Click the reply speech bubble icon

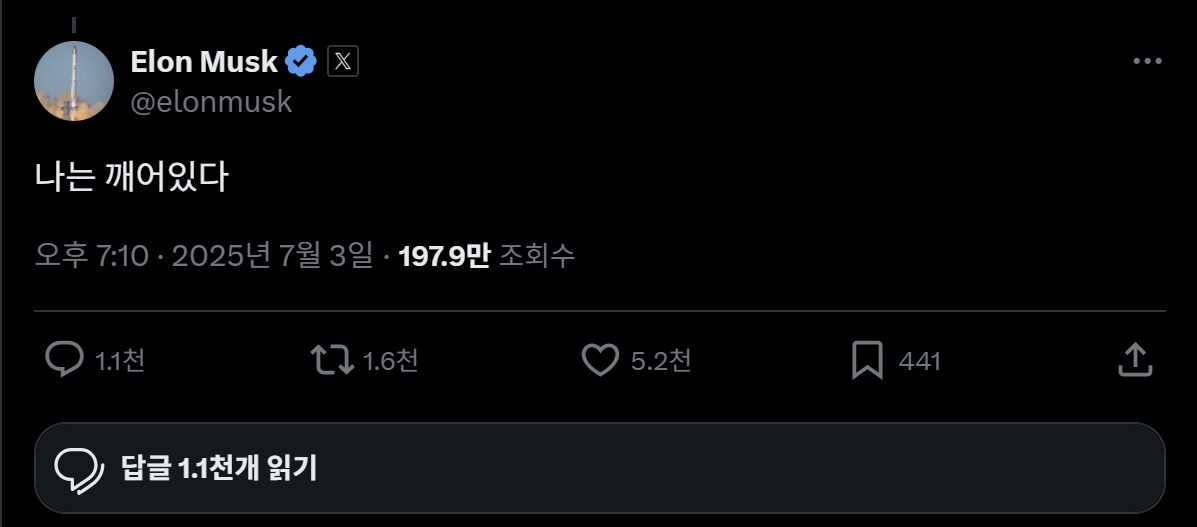pos(64,360)
